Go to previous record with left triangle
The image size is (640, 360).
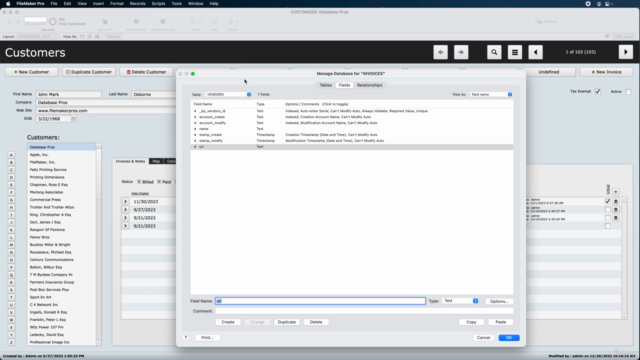[536, 52]
